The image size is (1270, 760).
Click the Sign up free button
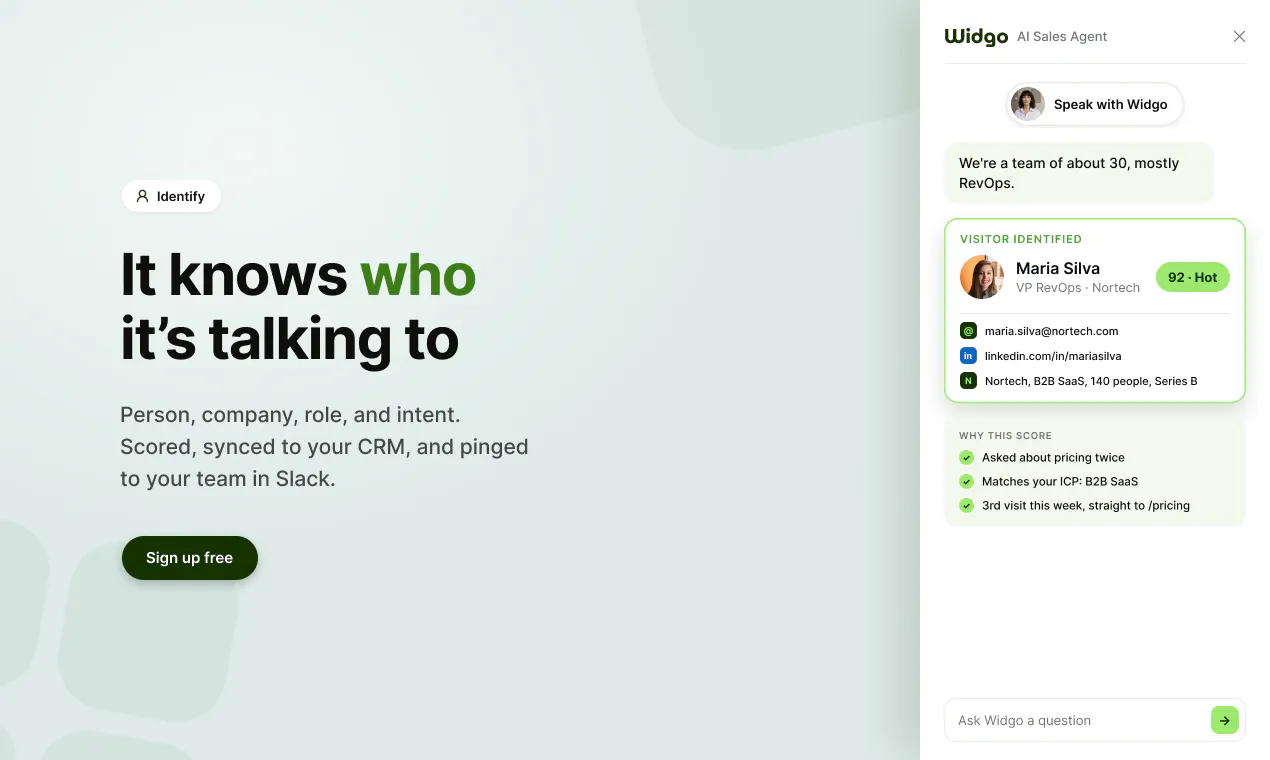(190, 558)
